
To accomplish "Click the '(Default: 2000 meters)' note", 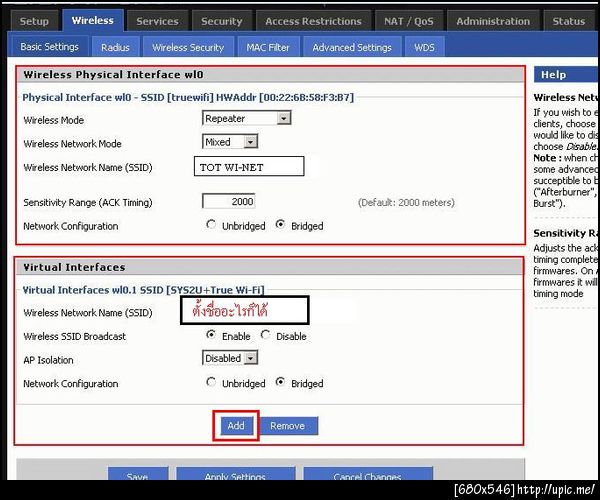I will point(406,202).
